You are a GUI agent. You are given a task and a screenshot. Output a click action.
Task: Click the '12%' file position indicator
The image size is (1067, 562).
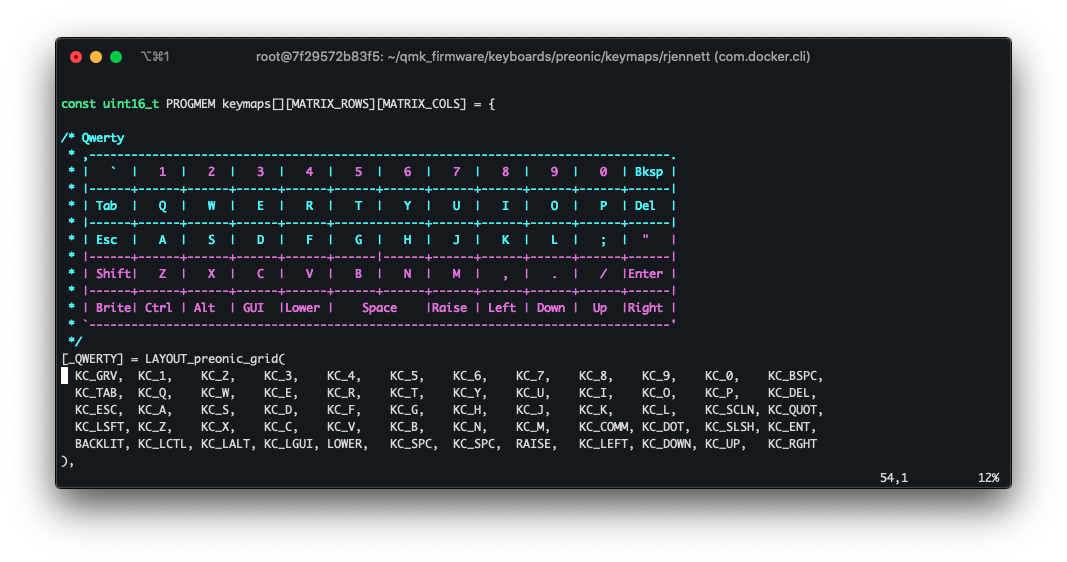[988, 478]
